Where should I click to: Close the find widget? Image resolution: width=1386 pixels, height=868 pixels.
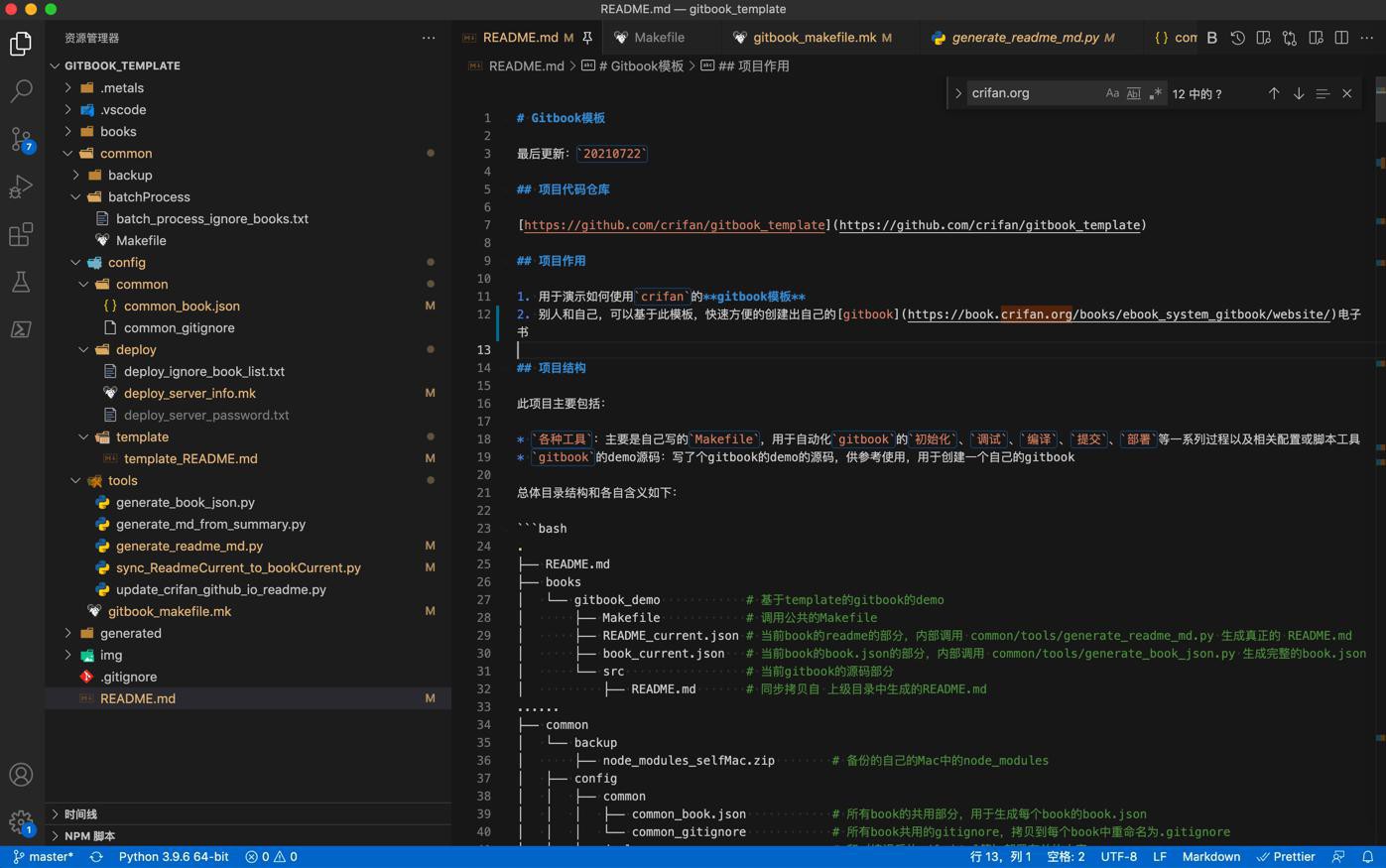(1347, 93)
